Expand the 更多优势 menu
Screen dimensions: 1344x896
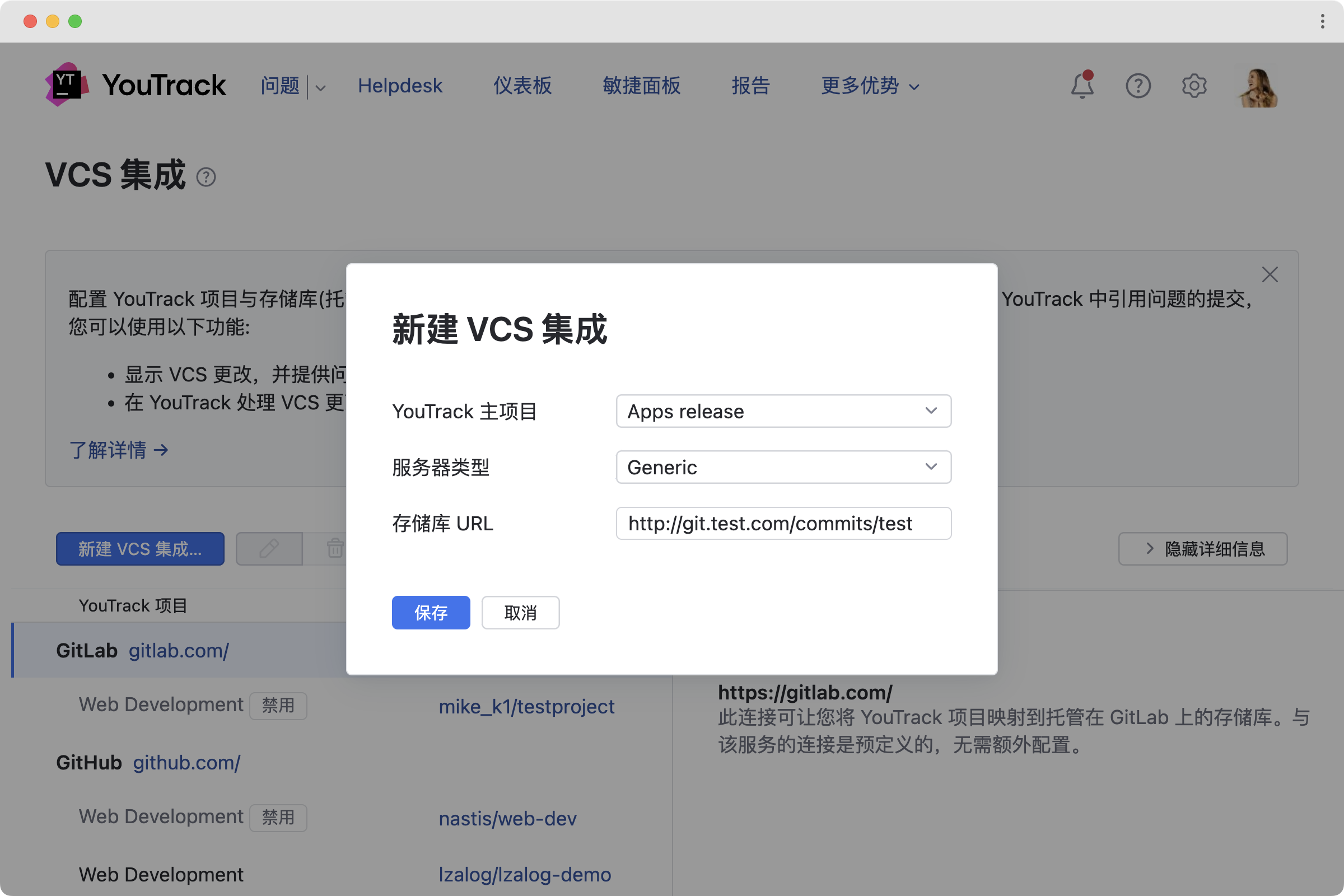870,86
